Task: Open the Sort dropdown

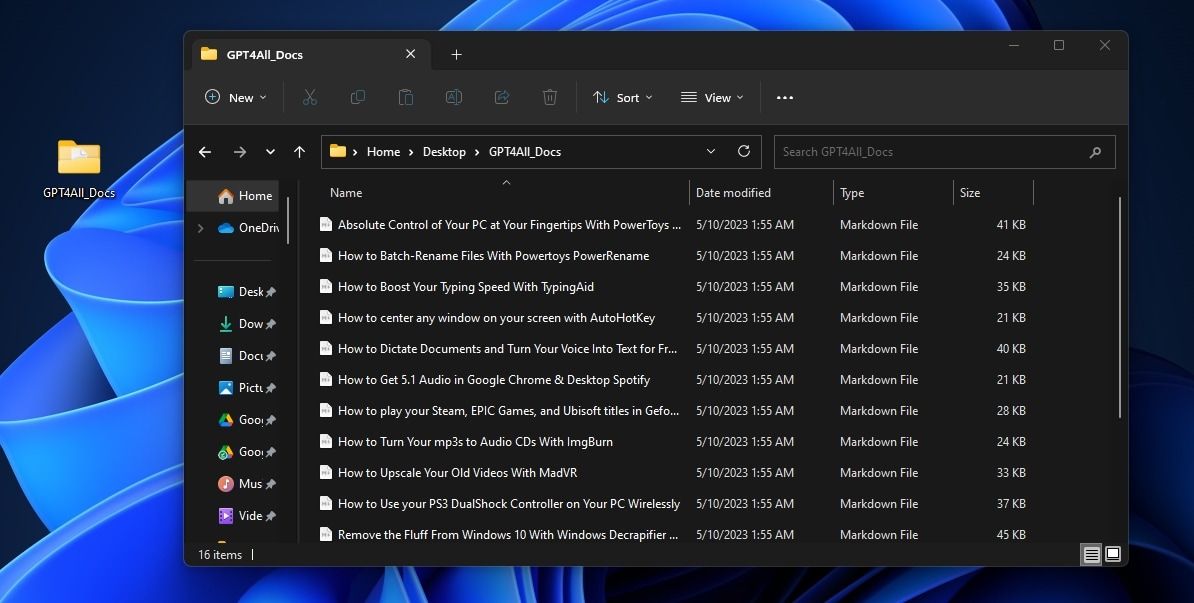Action: point(623,97)
